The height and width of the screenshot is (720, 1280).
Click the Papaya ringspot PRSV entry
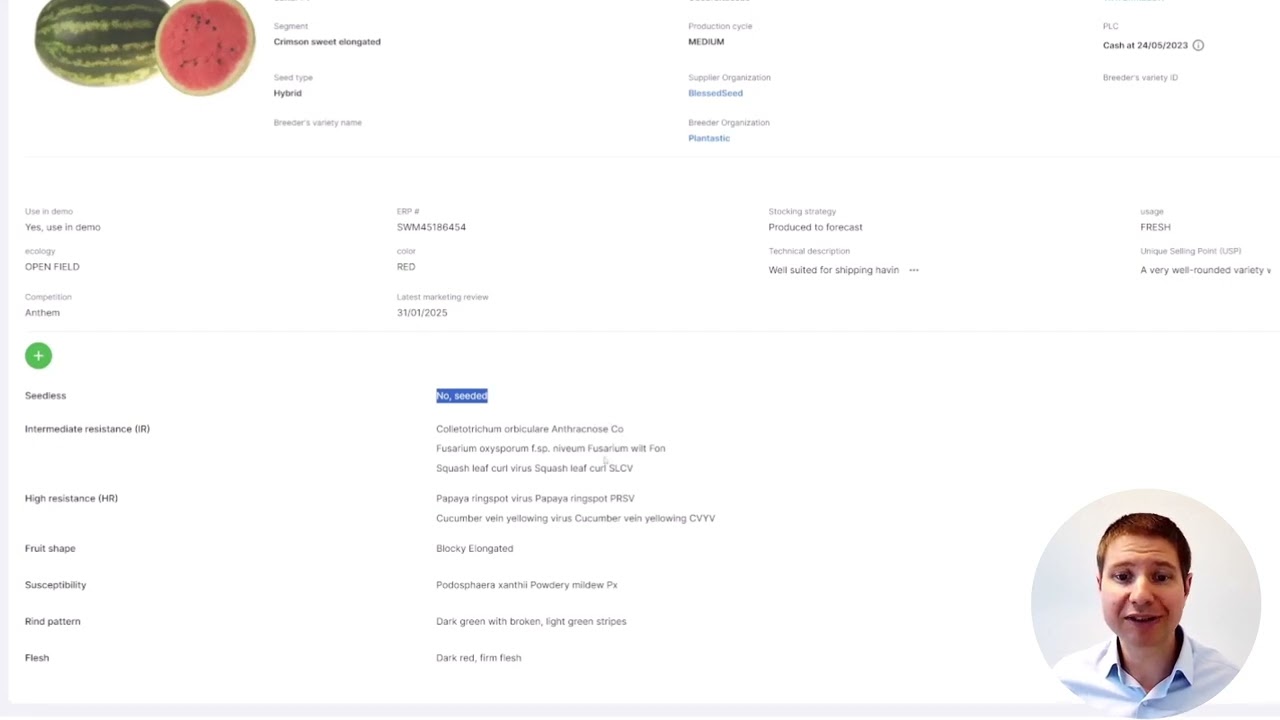(535, 498)
